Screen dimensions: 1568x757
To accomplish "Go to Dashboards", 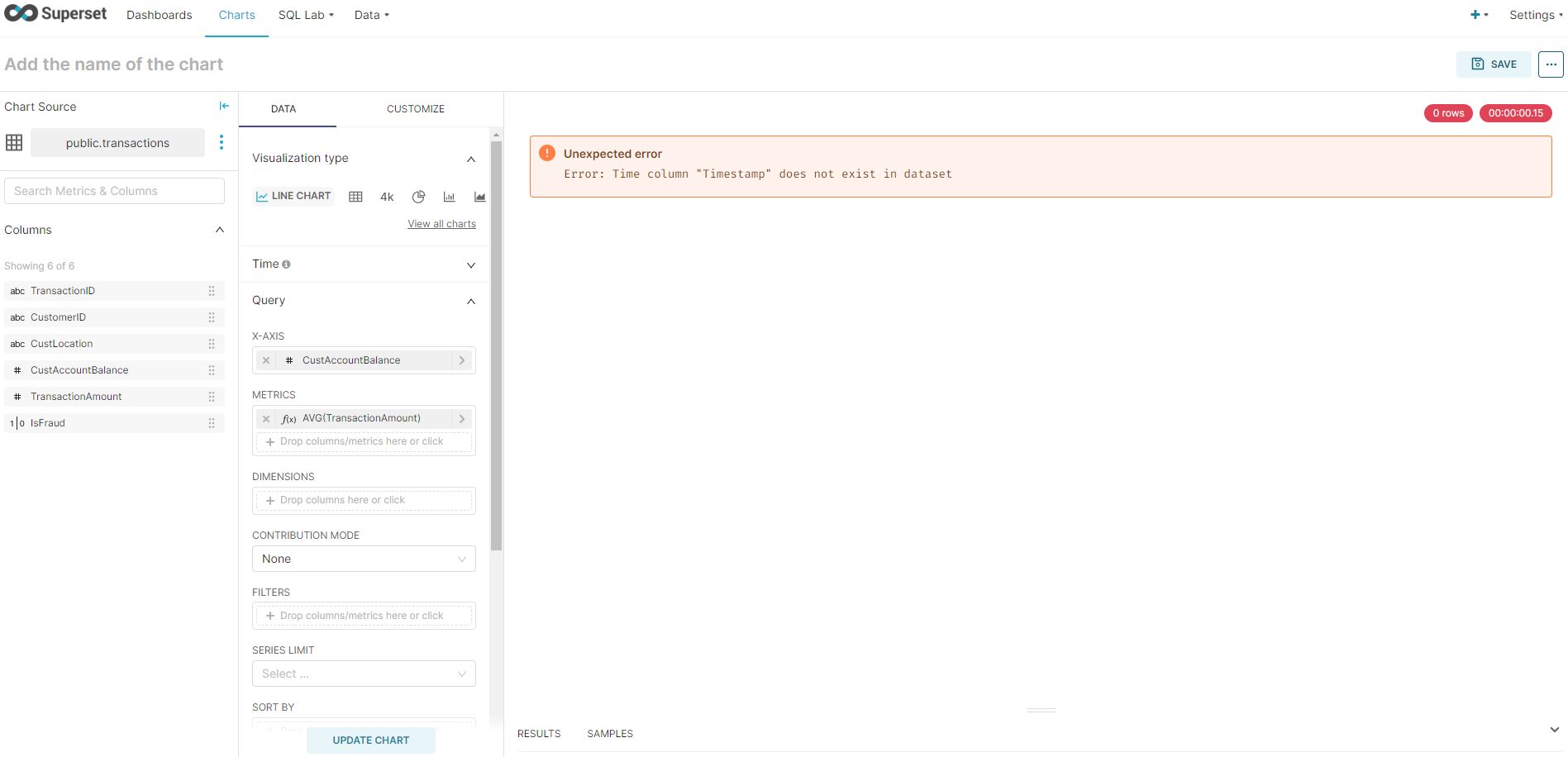I will [x=159, y=15].
